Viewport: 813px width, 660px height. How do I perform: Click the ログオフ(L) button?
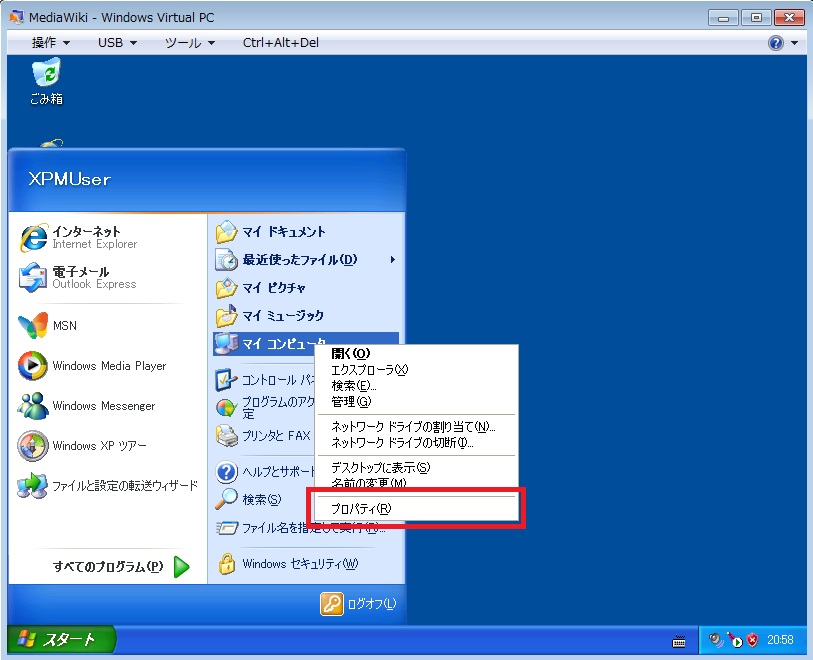(358, 603)
